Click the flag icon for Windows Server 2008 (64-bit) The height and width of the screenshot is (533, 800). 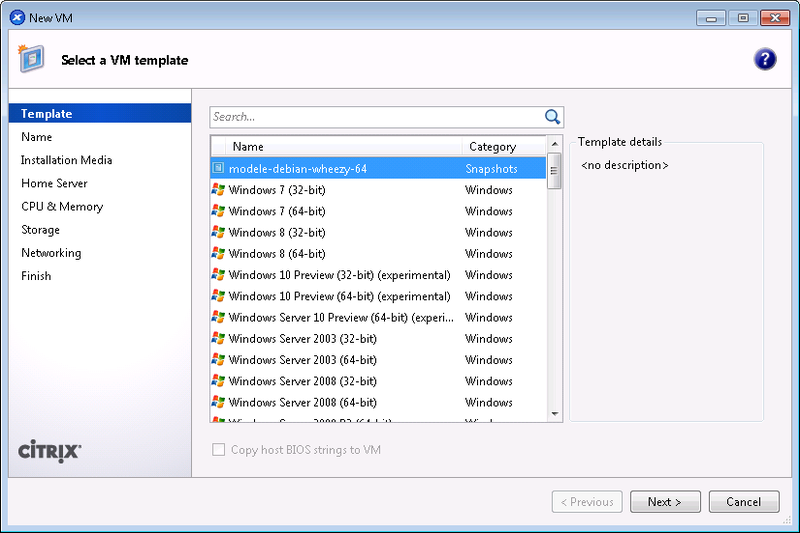tap(218, 402)
